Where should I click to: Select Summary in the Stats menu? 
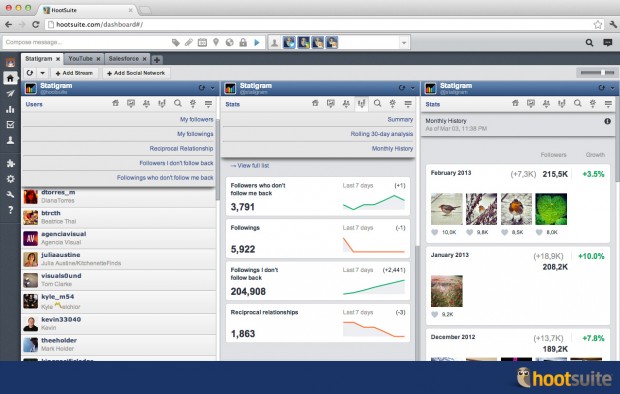click(x=400, y=119)
